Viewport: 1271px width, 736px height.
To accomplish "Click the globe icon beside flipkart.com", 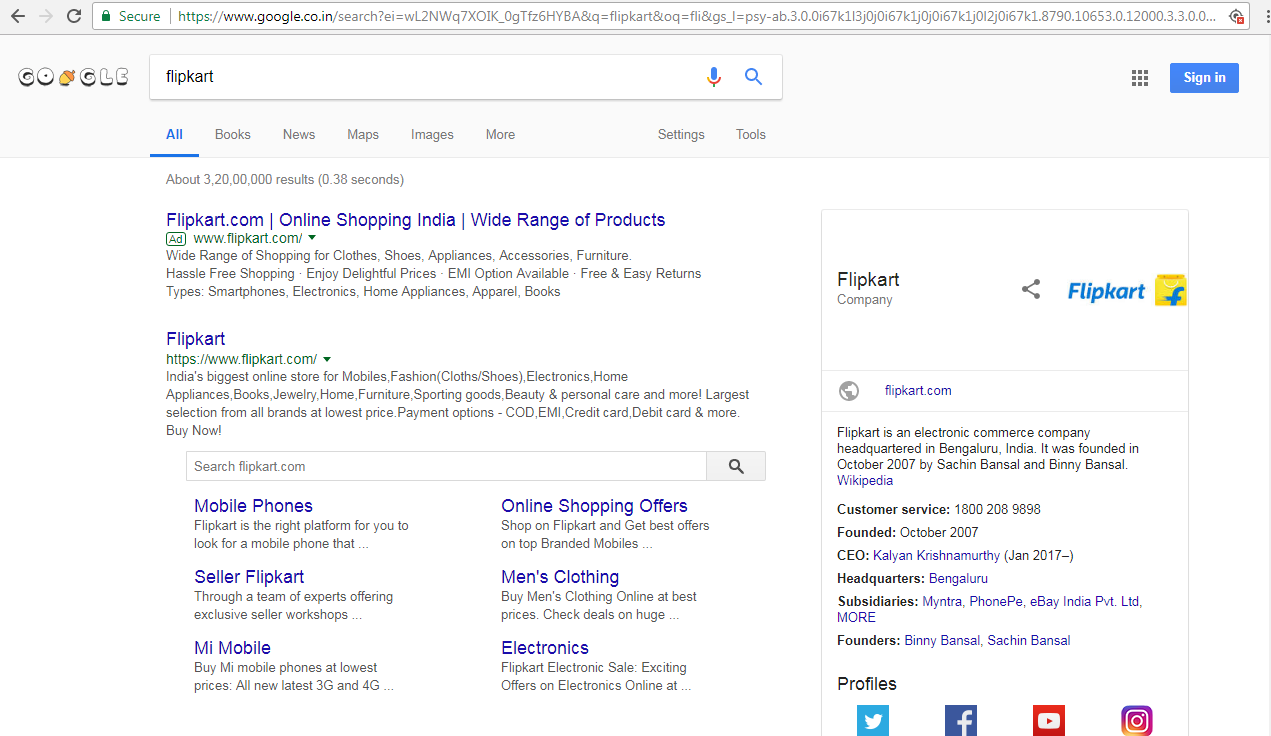I will pyautogui.click(x=849, y=391).
